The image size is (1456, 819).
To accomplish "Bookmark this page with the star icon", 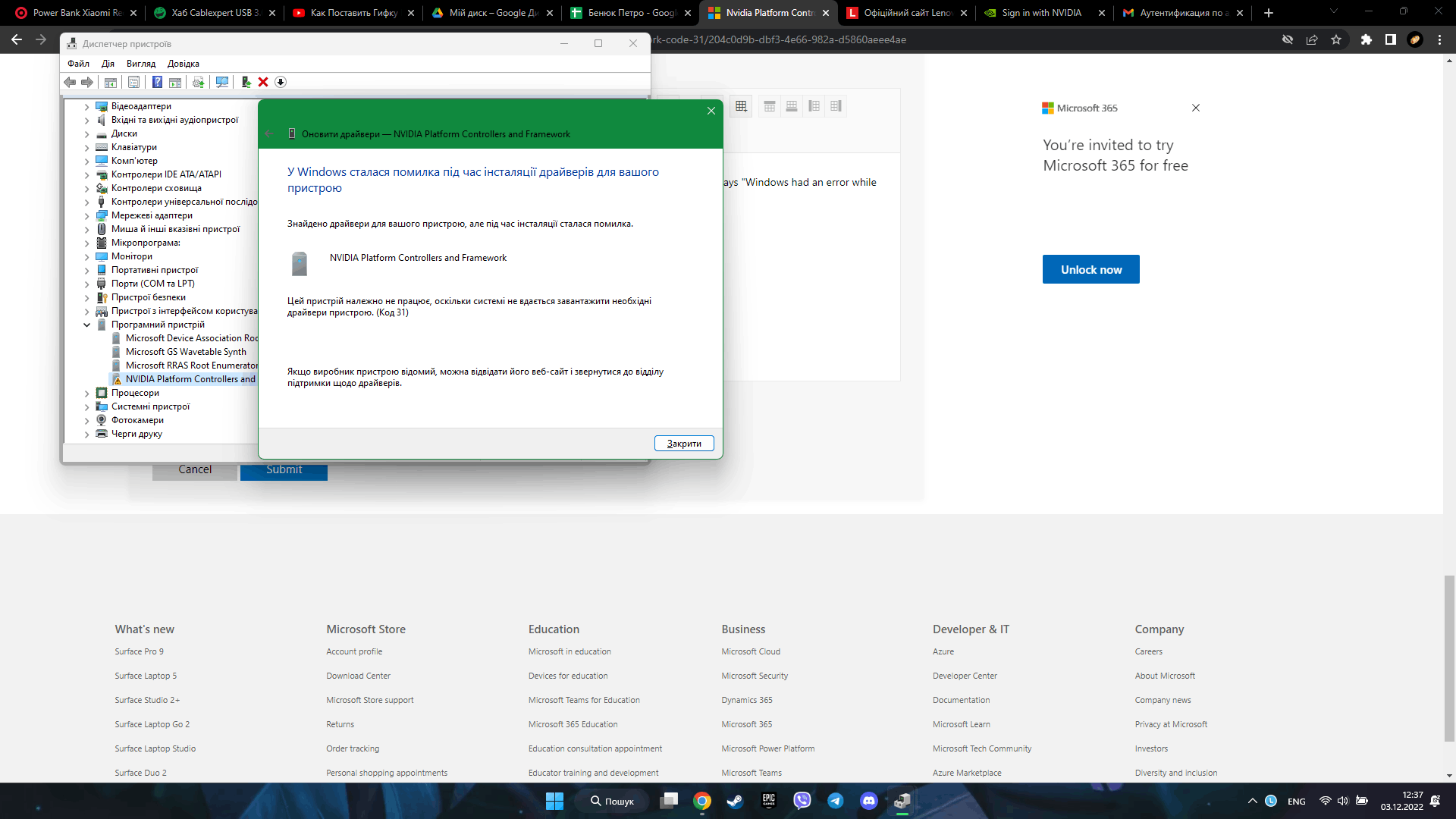I will [1336, 39].
